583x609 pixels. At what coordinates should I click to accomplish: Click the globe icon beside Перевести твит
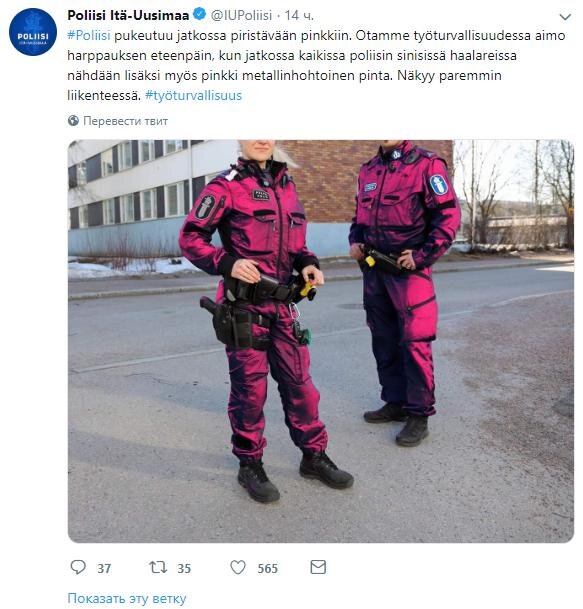point(73,121)
